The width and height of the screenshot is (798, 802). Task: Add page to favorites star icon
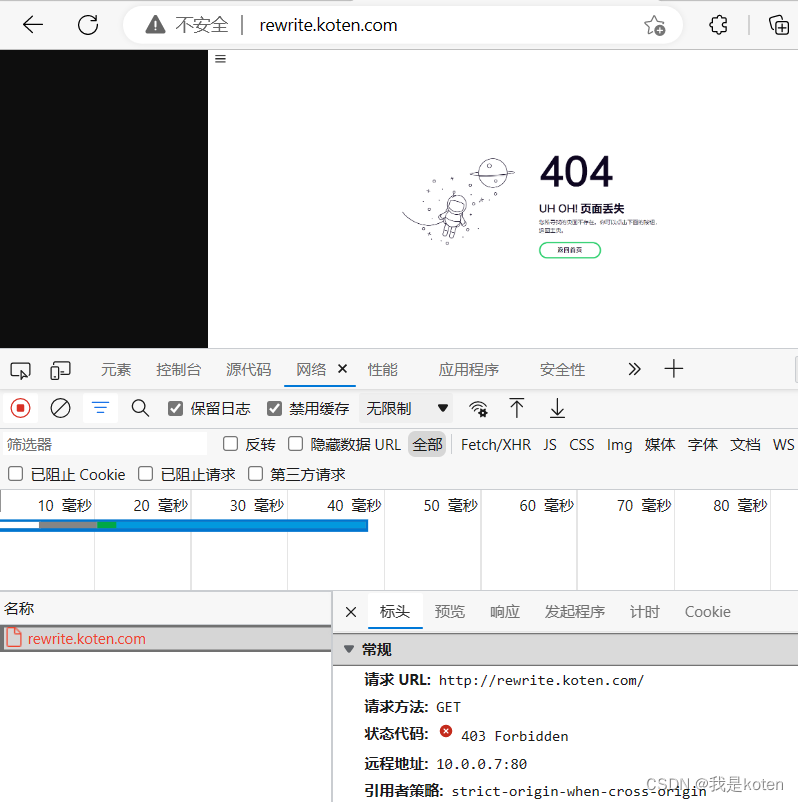[654, 25]
